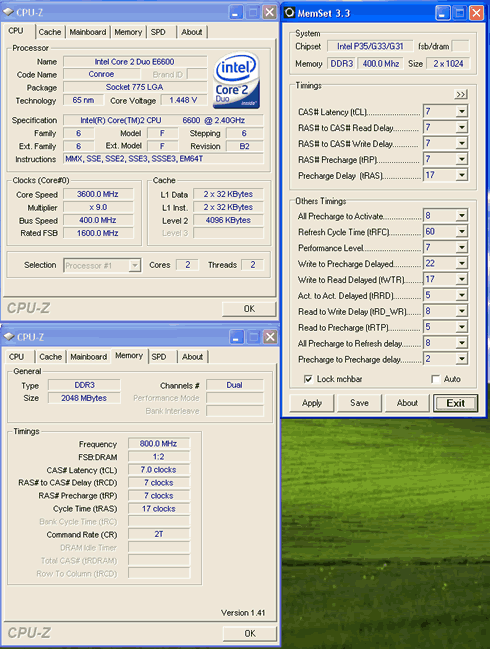This screenshot has height=649, width=490.
Task: Click the top CPU-Z window title icon
Action: (8, 12)
